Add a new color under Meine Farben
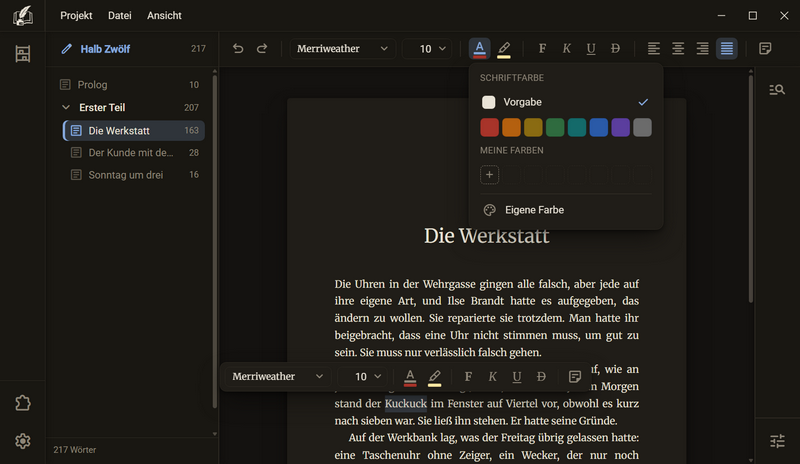The height and width of the screenshot is (464, 800). 489,175
